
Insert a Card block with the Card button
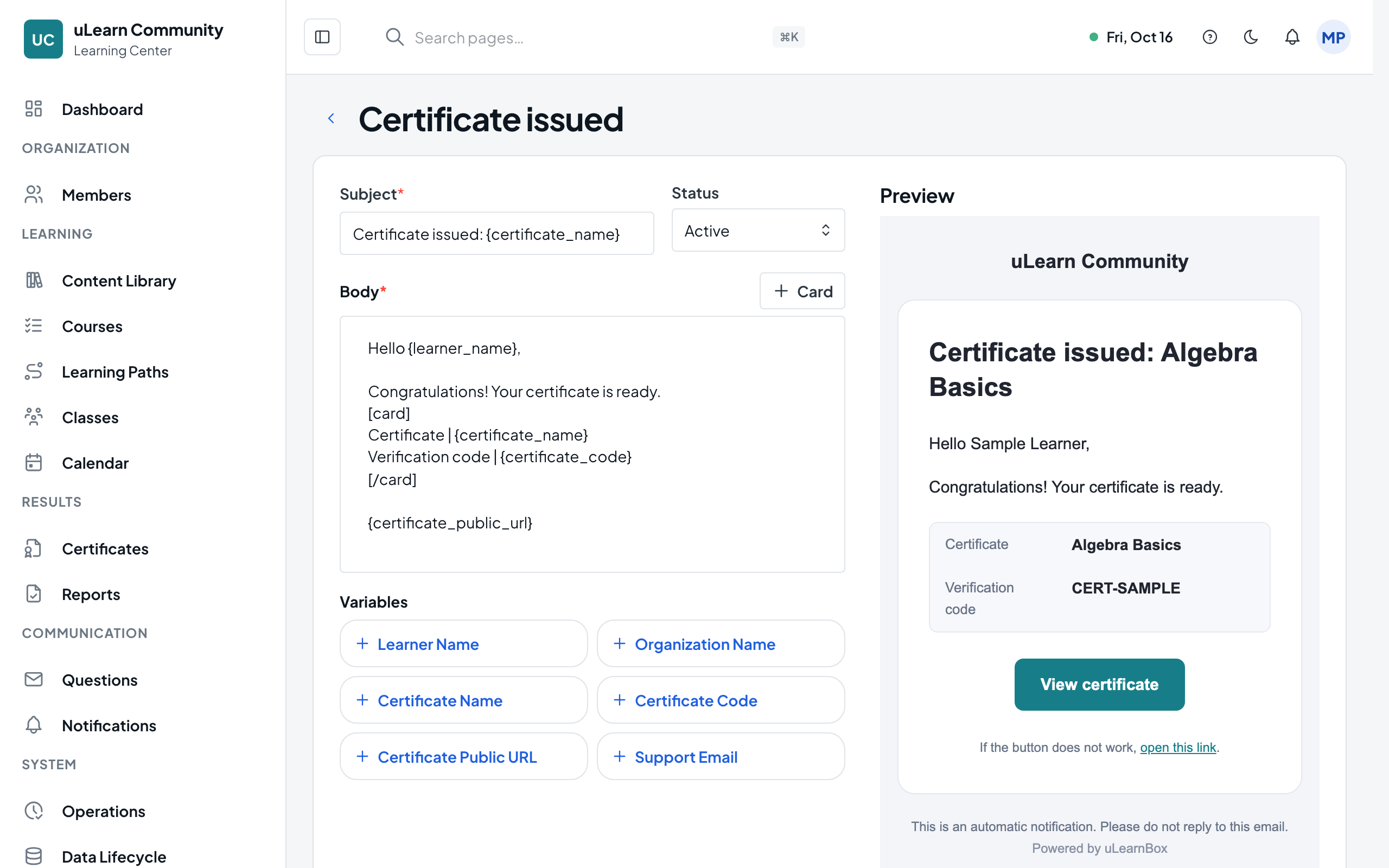point(802,291)
